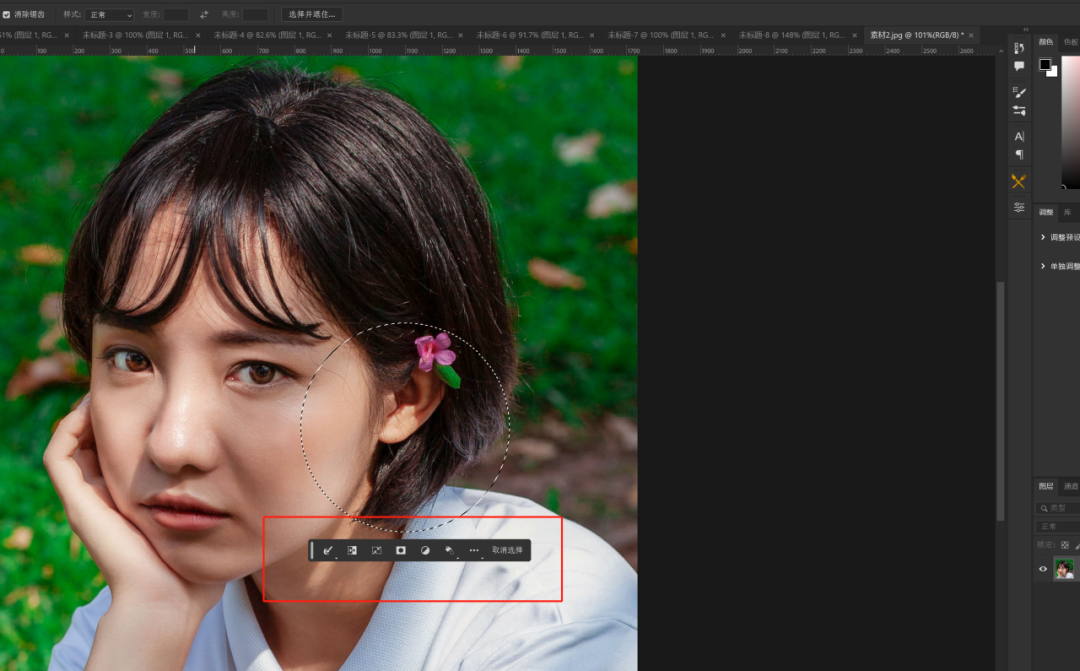
Task: Open the Brush Settings panel icon
Action: [x=1019, y=92]
